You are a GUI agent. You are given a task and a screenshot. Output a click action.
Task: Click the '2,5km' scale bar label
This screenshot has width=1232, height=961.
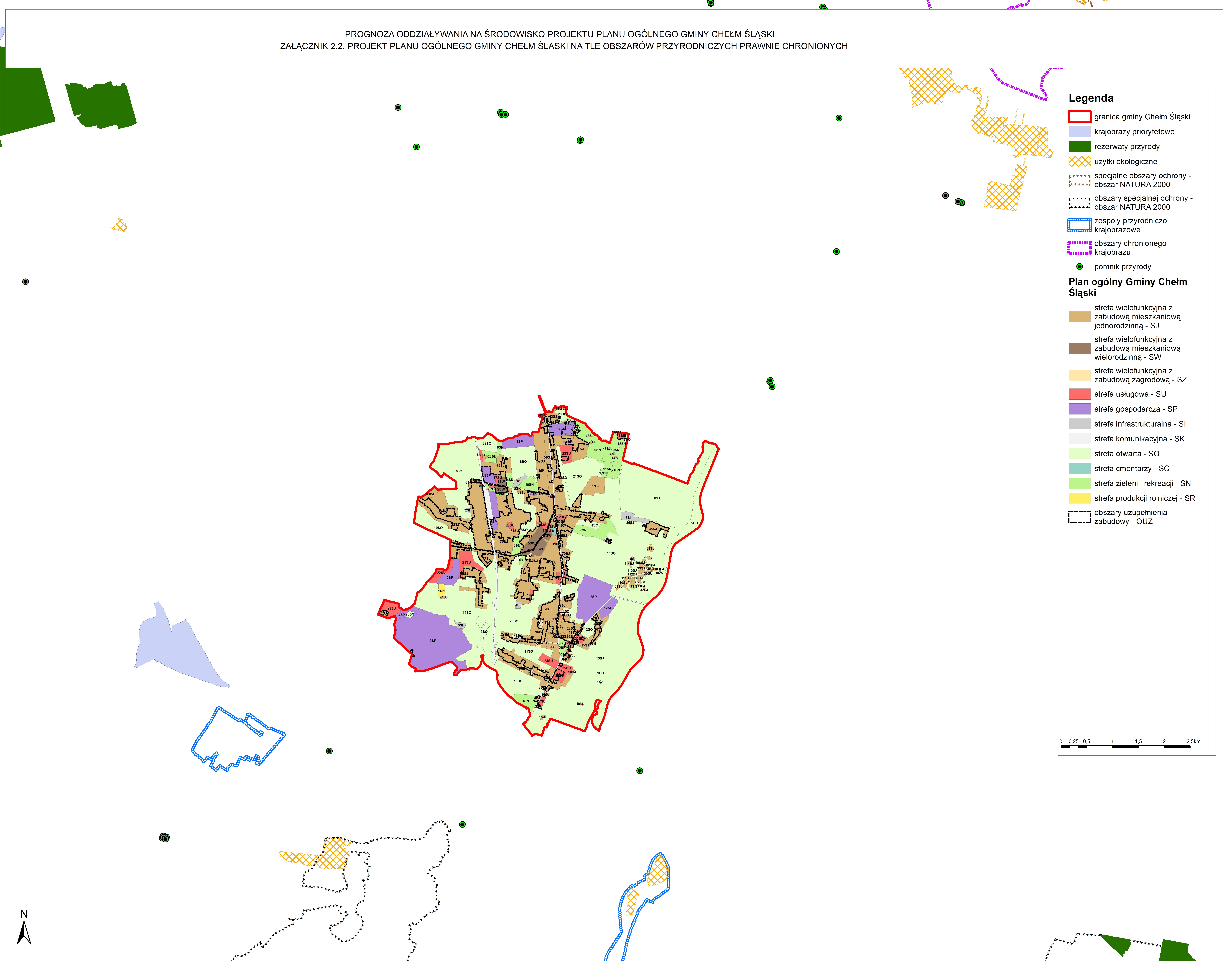1194,741
